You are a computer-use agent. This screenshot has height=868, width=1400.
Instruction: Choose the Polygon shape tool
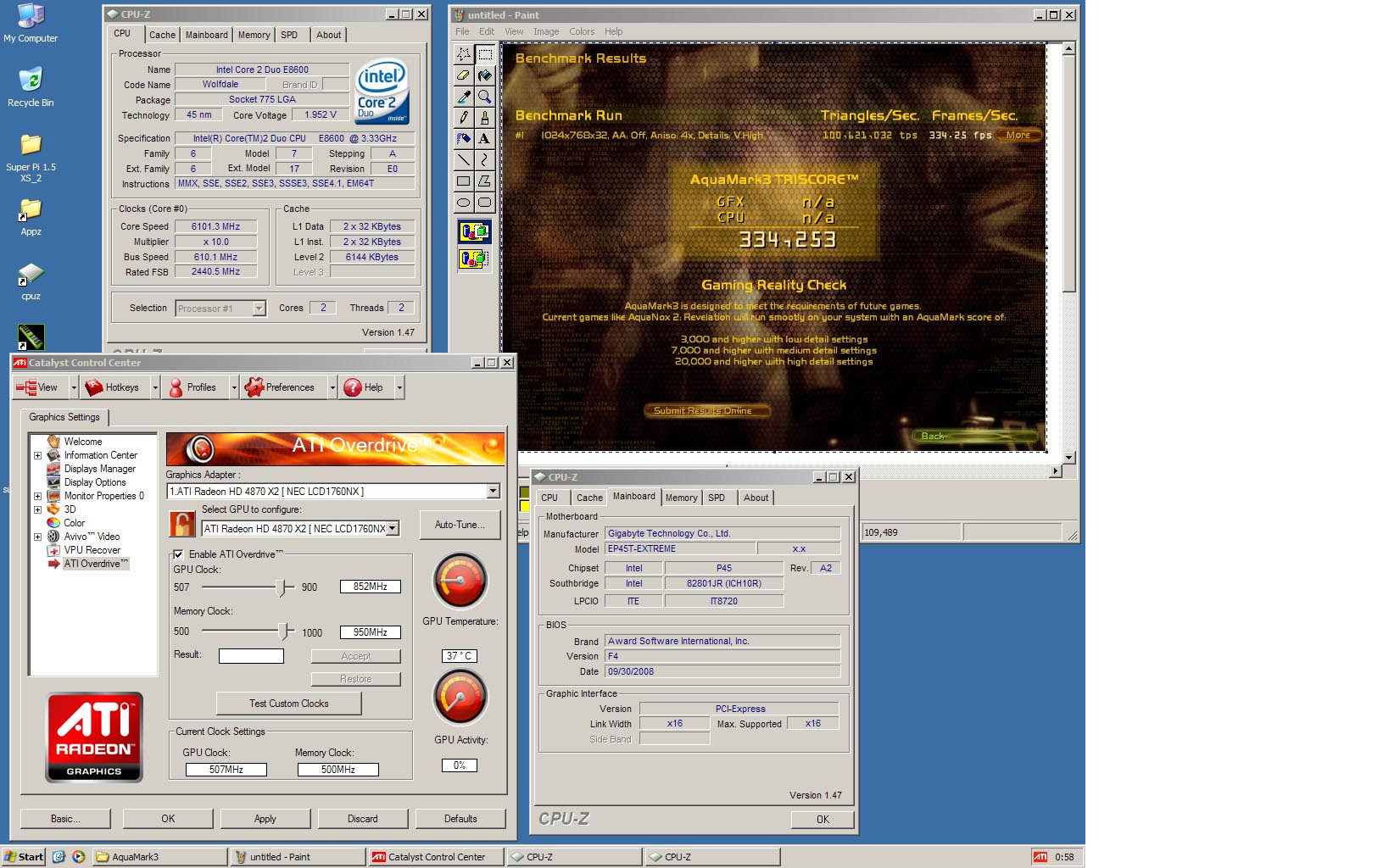point(484,181)
